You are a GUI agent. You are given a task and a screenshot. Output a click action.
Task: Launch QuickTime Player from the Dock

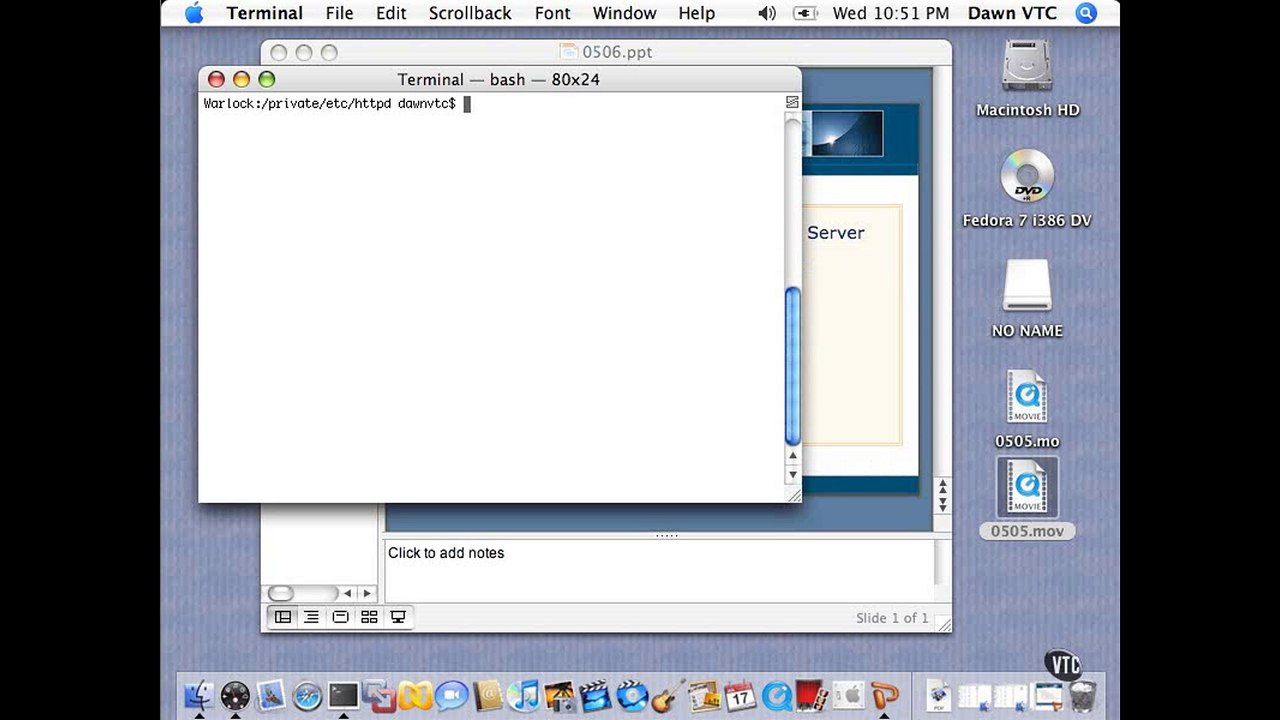(x=776, y=695)
